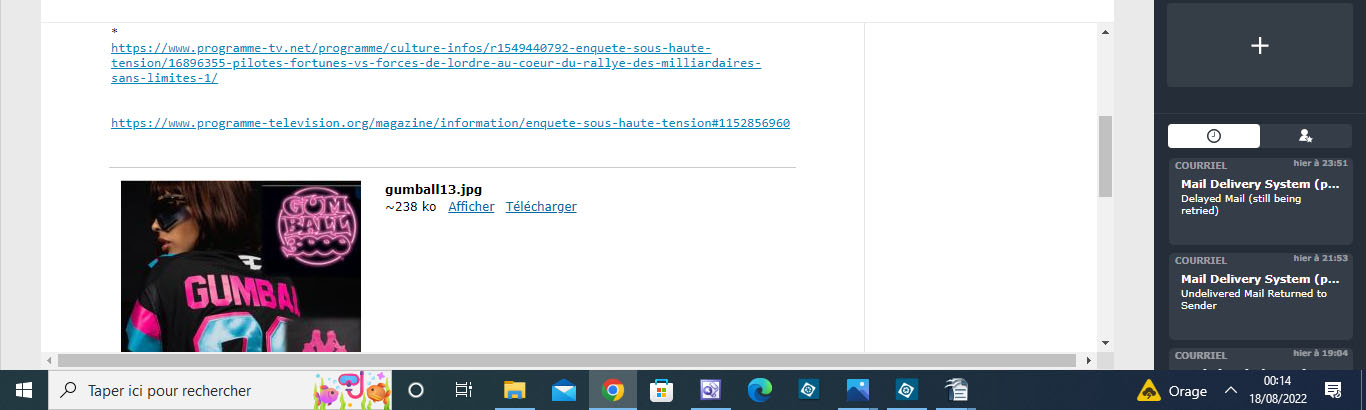Click the horizontal scrollbar right arrow
This screenshot has height=410, width=1366.
pos(1089,360)
